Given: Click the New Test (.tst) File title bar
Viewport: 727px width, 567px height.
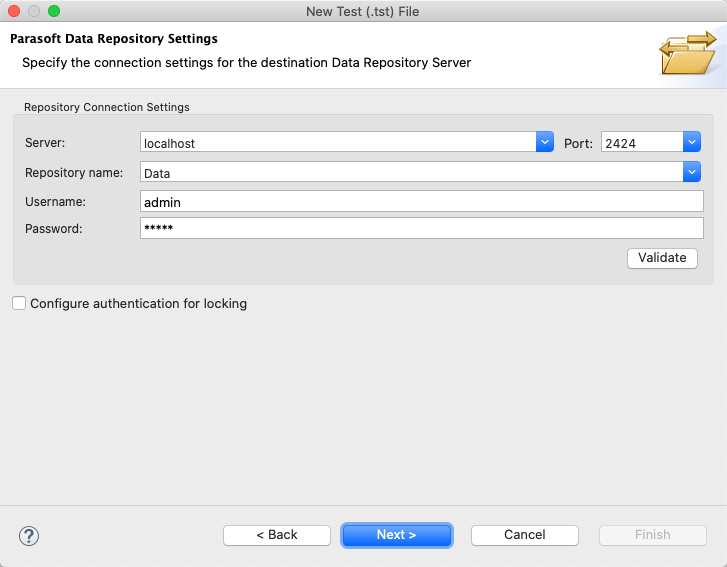Looking at the screenshot, I should [363, 11].
